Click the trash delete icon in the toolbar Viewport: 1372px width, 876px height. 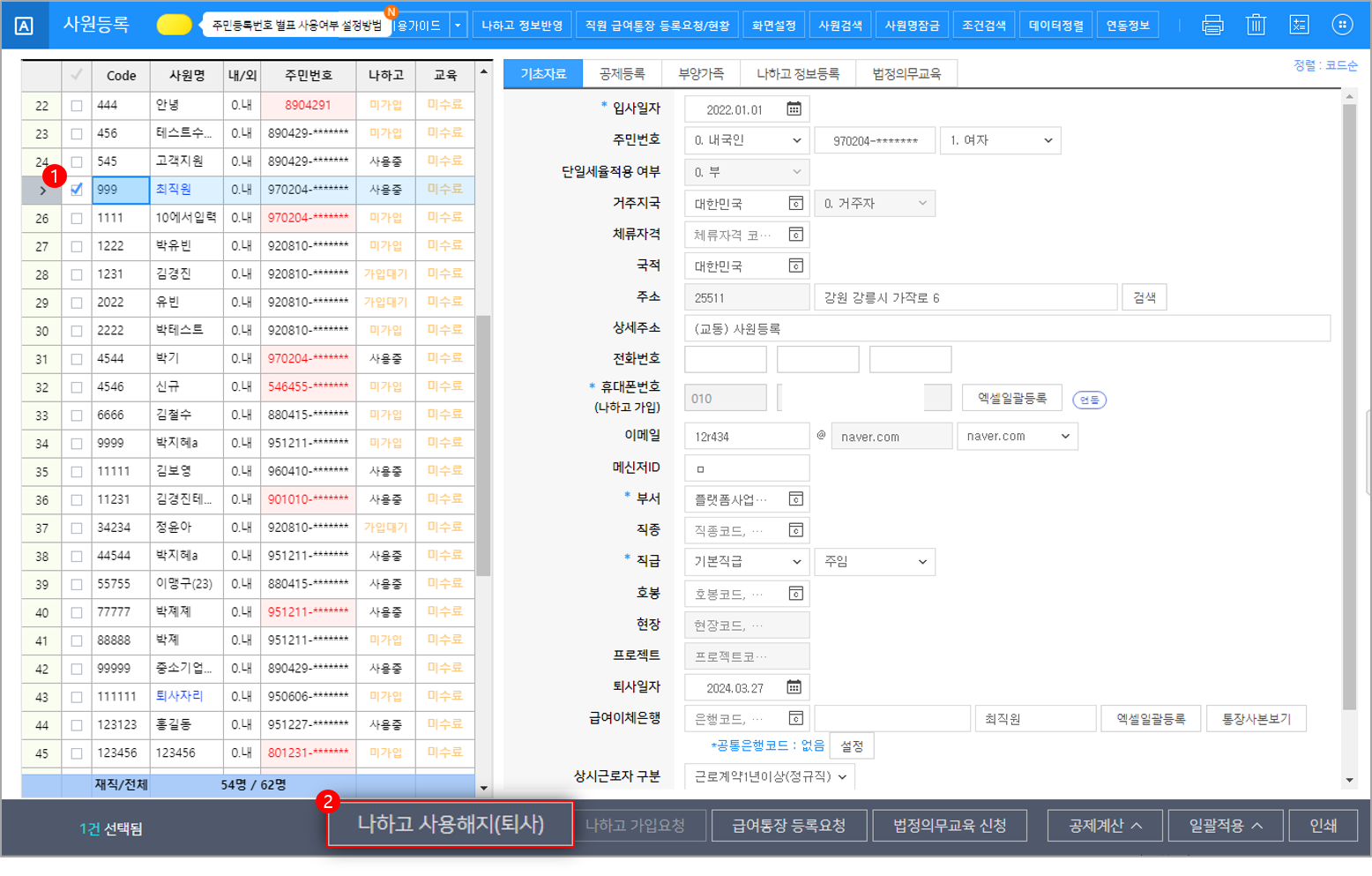(x=1256, y=25)
